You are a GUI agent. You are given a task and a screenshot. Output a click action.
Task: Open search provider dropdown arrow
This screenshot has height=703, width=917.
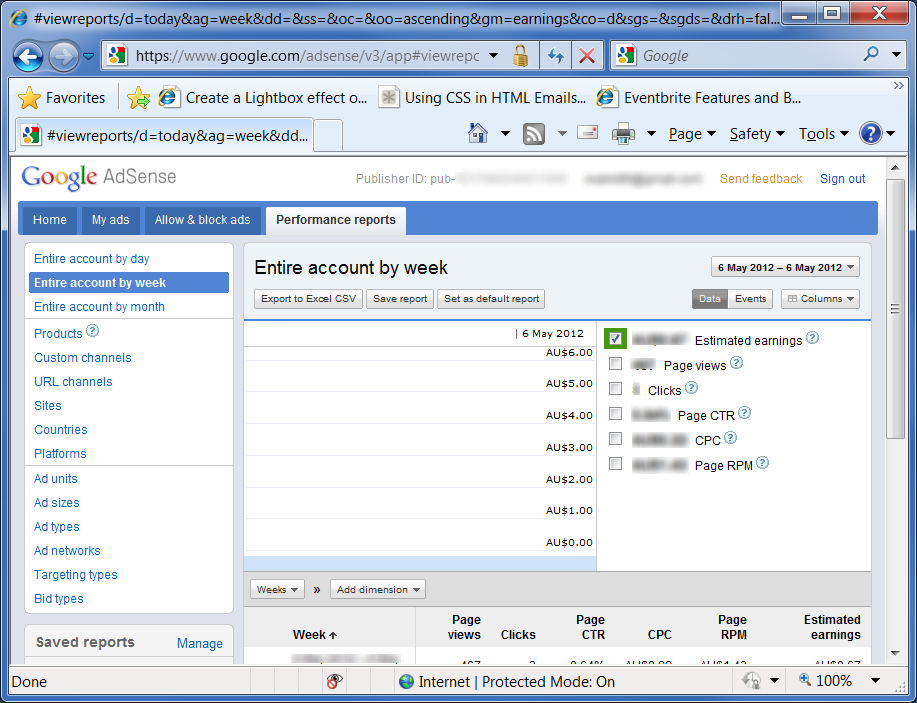coord(896,55)
